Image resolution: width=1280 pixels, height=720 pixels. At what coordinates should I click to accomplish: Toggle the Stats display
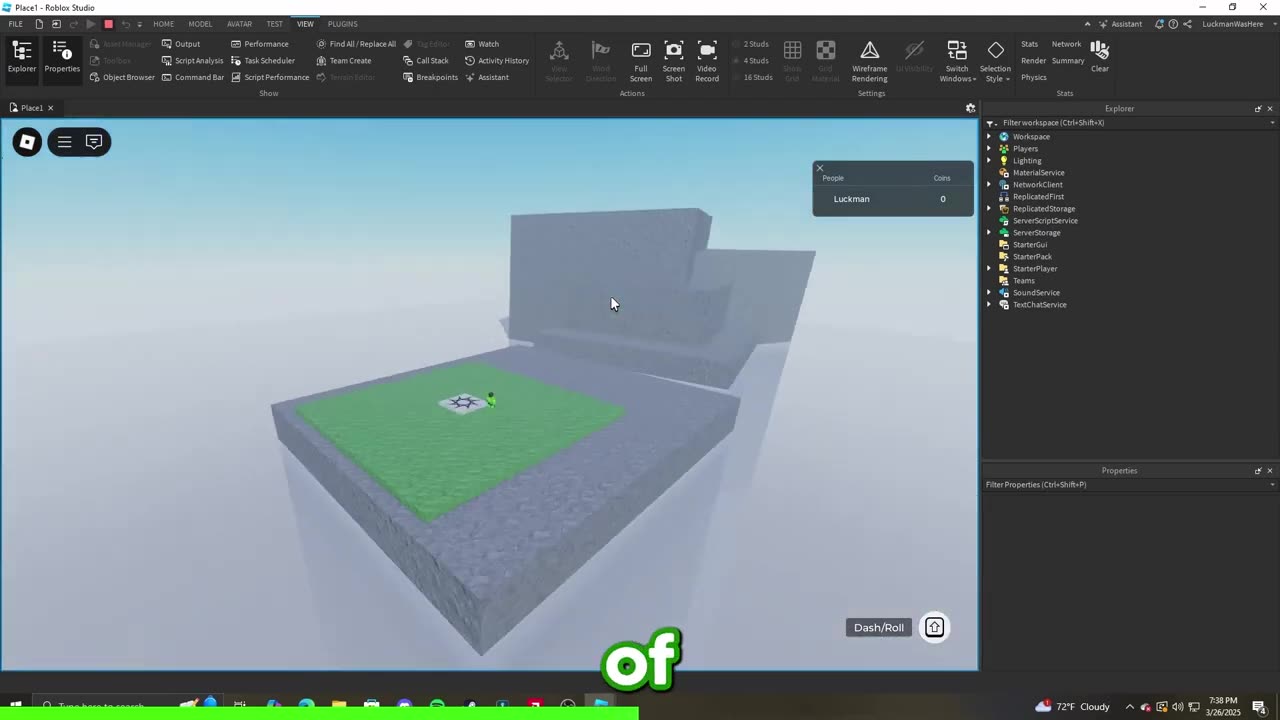[x=1029, y=44]
